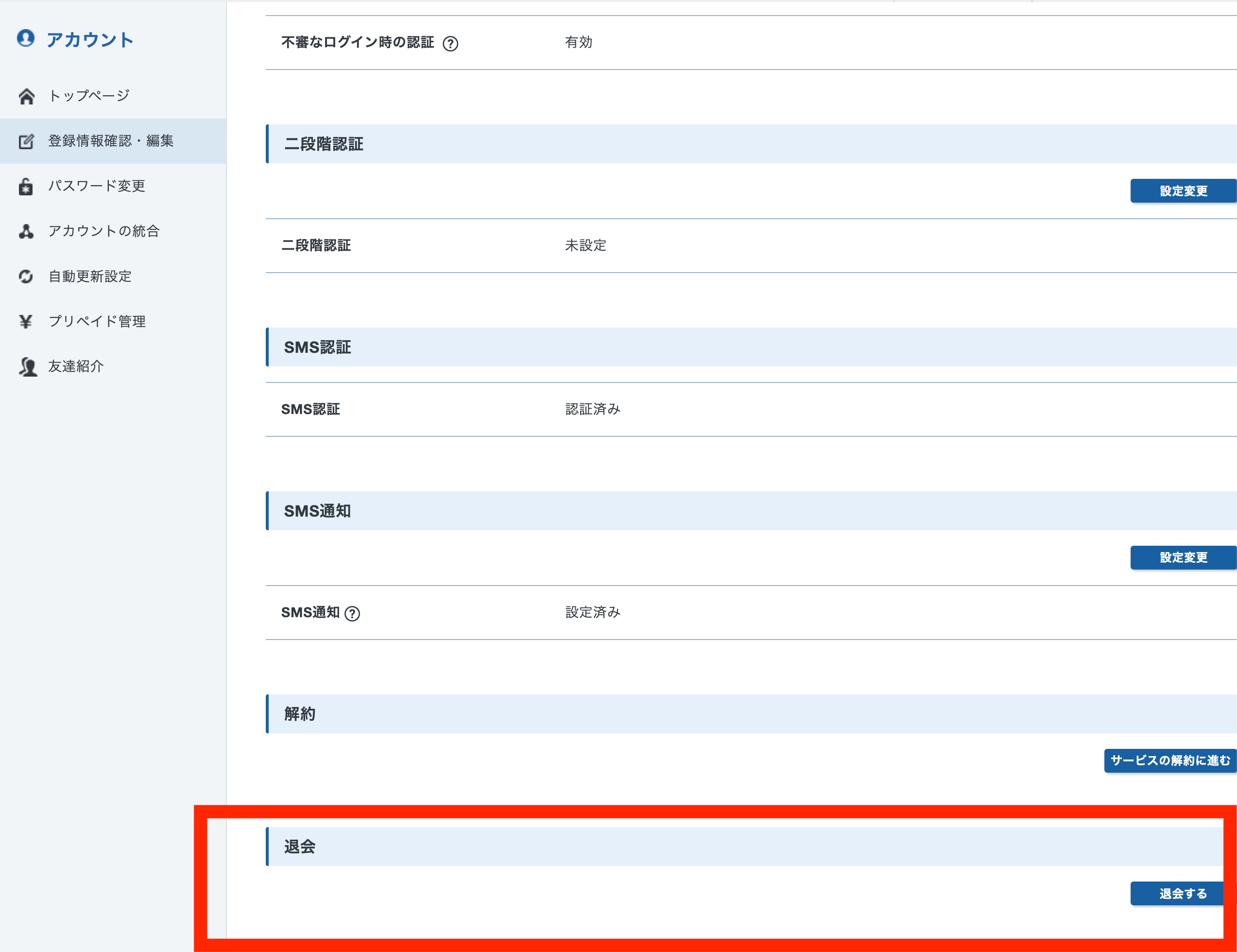The width and height of the screenshot is (1237, 952).
Task: Expand the SMS認証 section
Action: point(750,347)
